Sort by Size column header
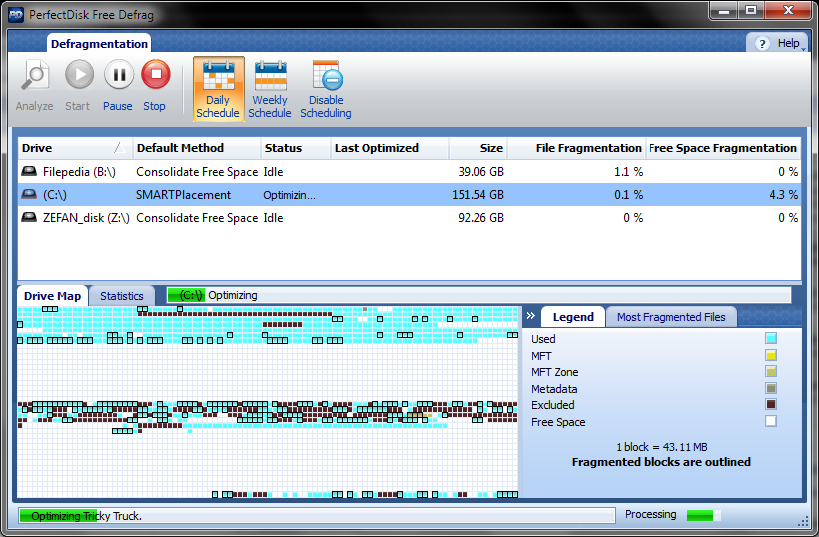819x537 pixels. [478, 148]
